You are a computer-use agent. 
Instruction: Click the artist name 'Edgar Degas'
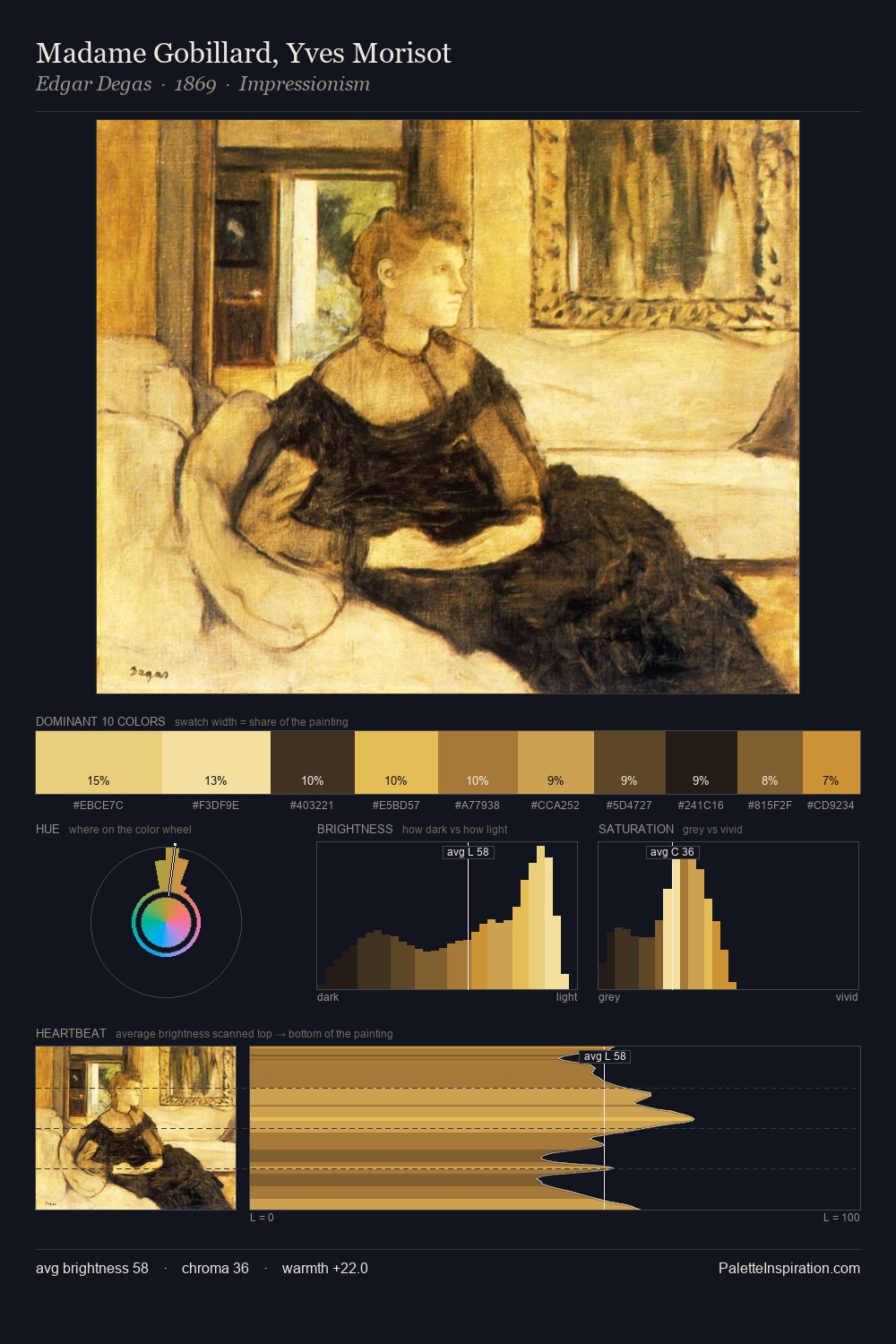coord(93,84)
